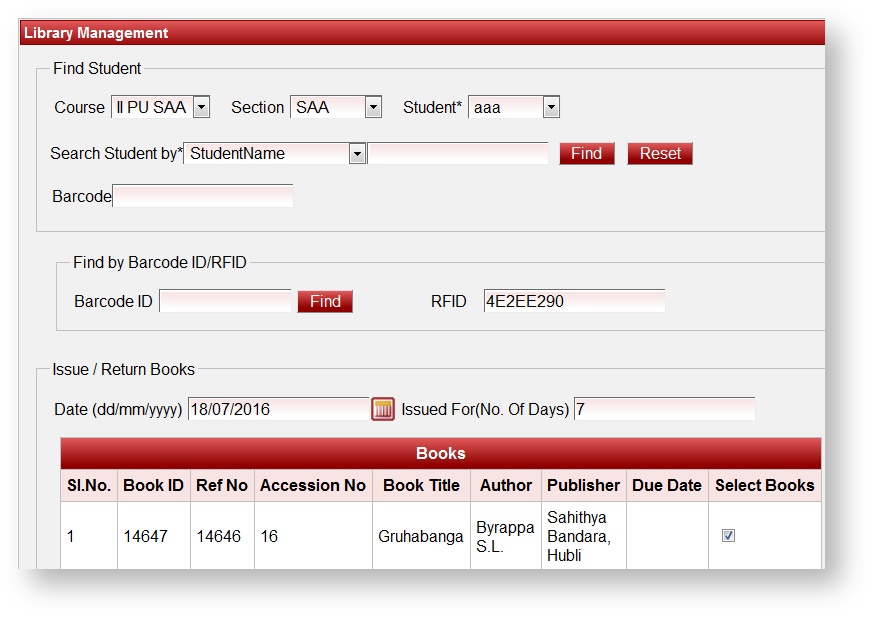
Task: Select the RFID field with 4E2EE290
Action: coord(574,301)
